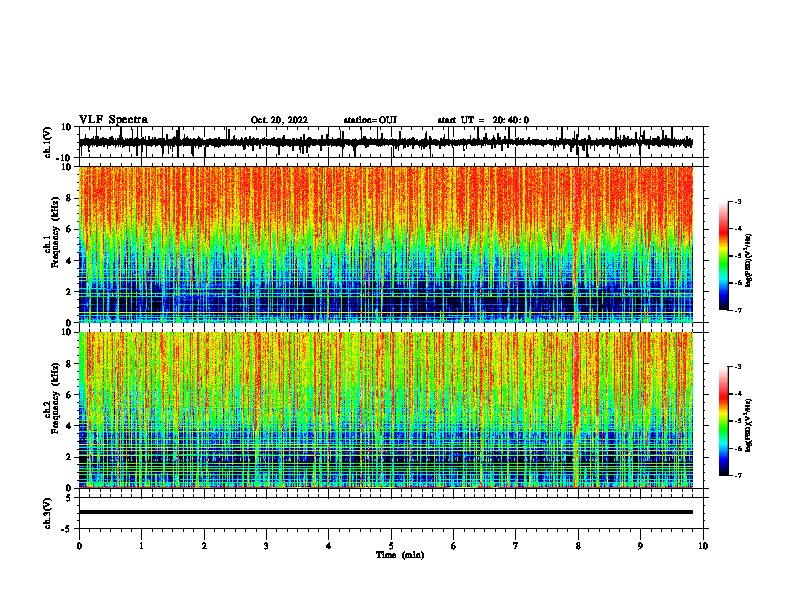Screen dimensions: 792x612
Task: Click the '6' kHz tick on ch.1 spectrogram
Action: (70, 229)
